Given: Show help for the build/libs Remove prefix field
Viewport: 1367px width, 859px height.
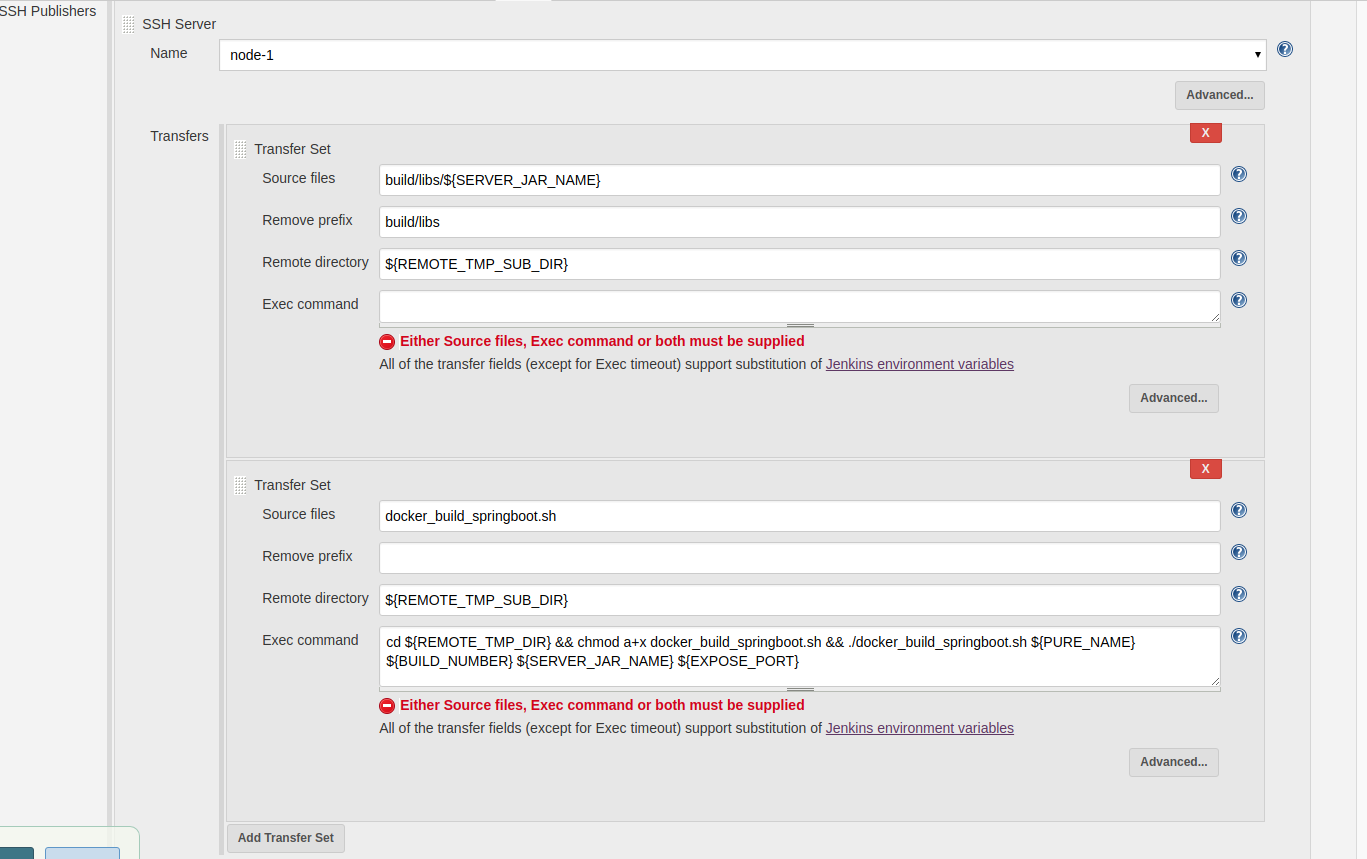Looking at the screenshot, I should point(1238,216).
